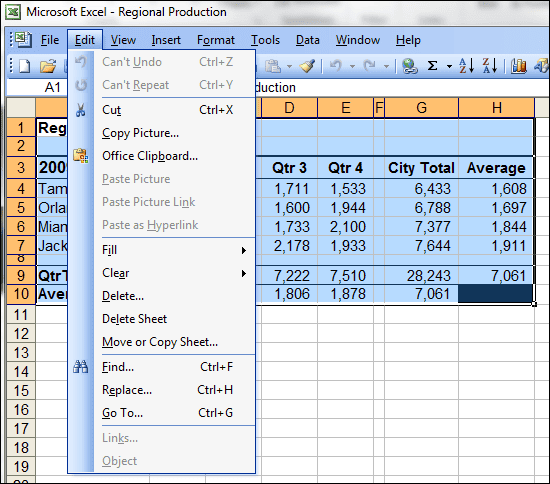Image resolution: width=550 pixels, height=484 pixels.
Task: Click the dark active cell H10
Action: coord(496,294)
